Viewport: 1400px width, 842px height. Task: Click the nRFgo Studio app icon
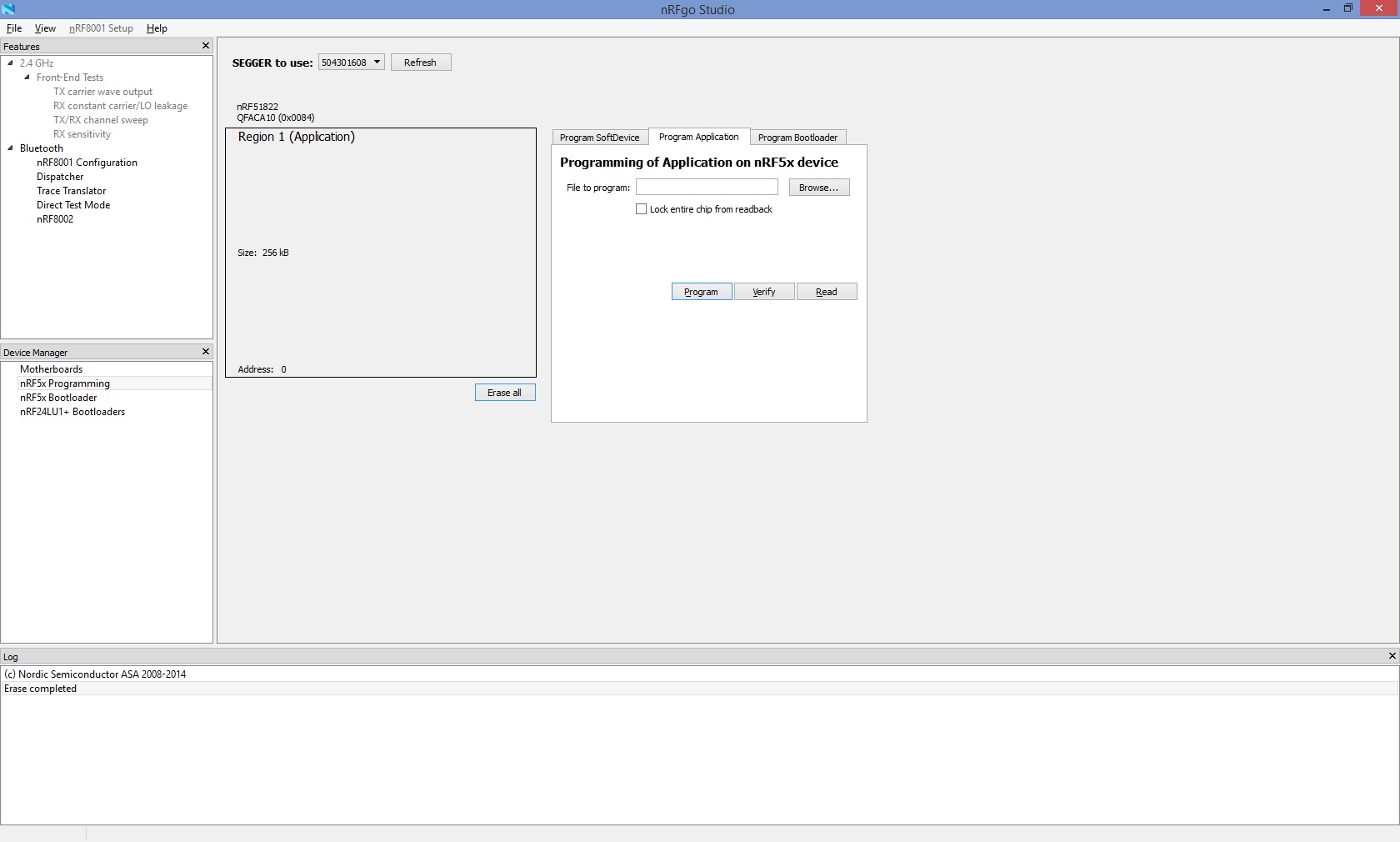8,8
